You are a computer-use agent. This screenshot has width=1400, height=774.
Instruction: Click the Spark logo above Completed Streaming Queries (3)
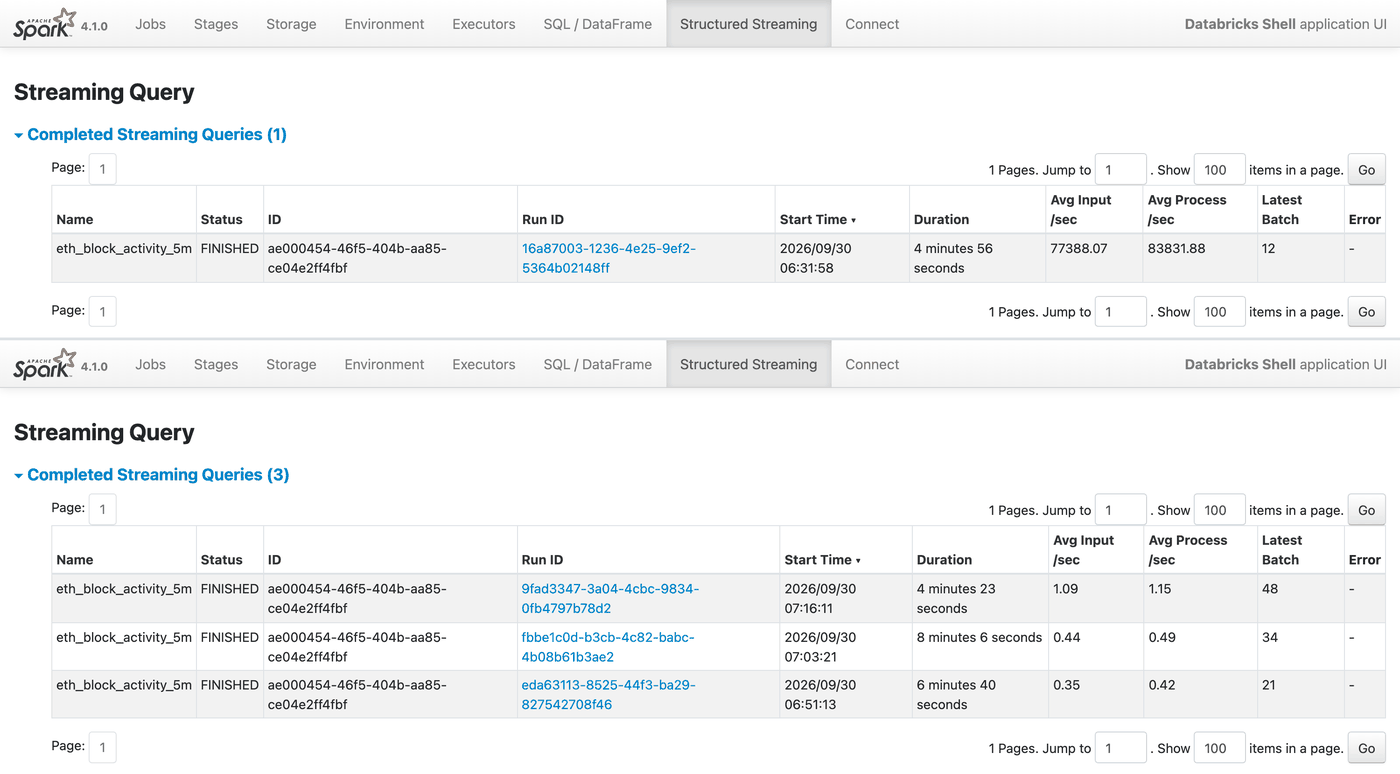(x=45, y=364)
